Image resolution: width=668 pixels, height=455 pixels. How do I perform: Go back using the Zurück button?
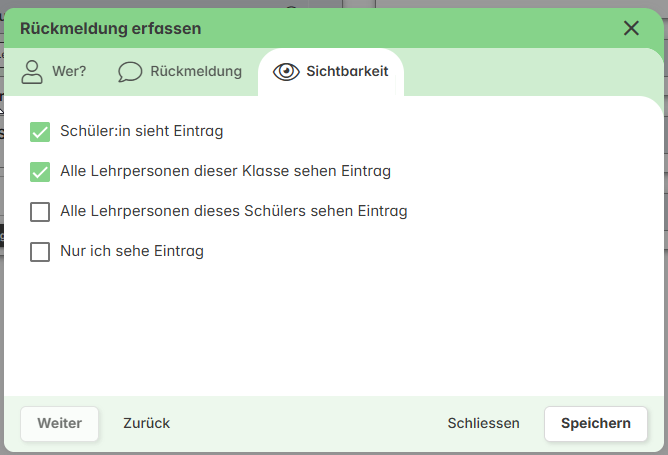click(147, 423)
